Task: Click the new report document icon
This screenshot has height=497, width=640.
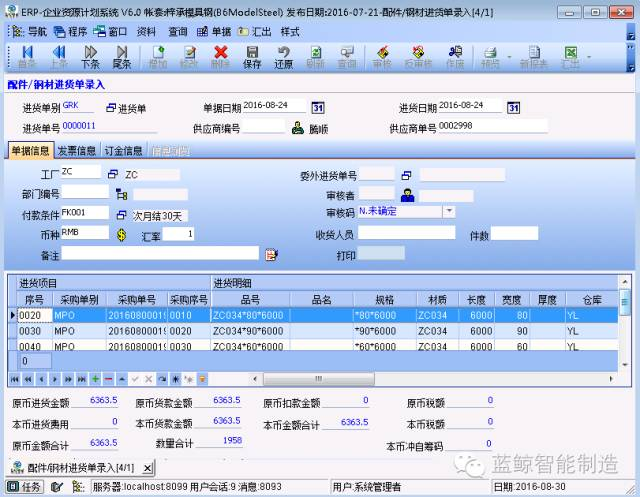Action: point(533,57)
